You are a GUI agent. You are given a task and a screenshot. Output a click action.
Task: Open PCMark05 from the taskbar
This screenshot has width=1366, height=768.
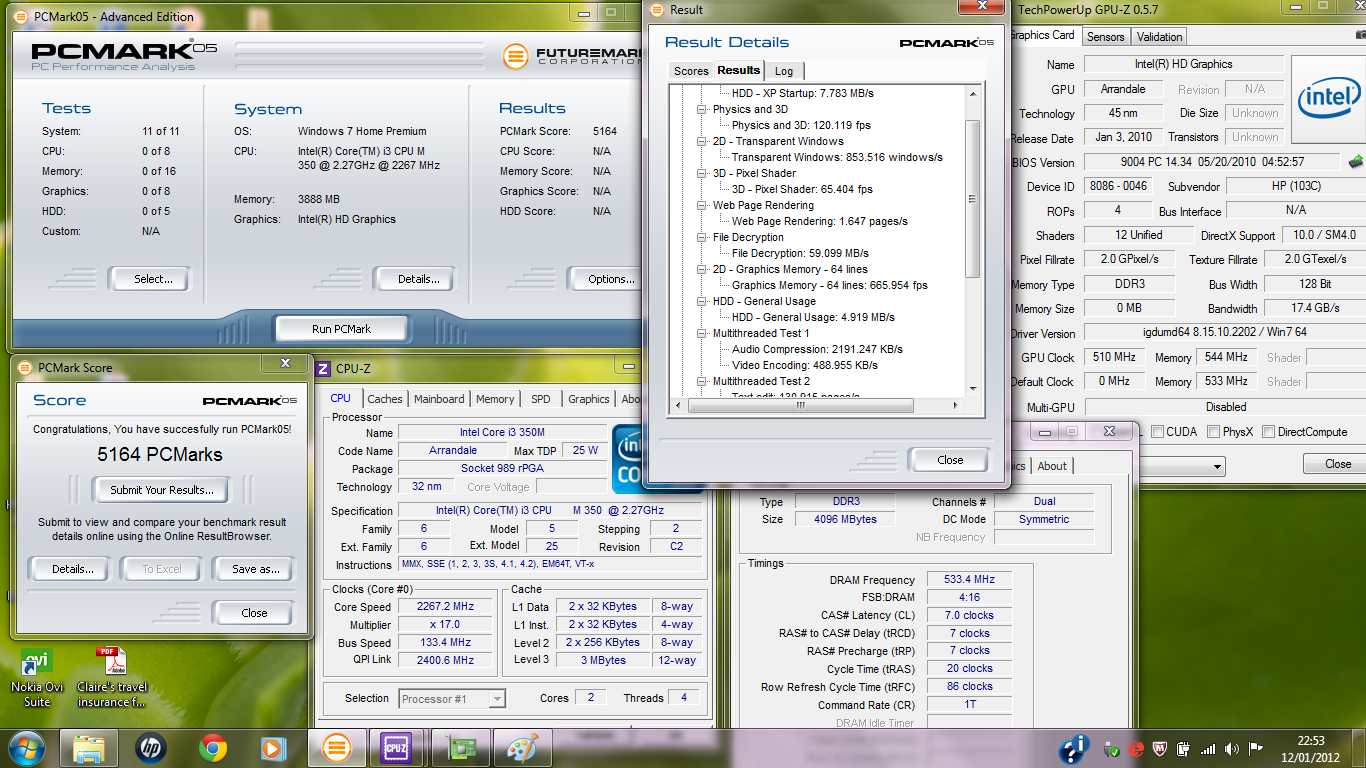335,748
